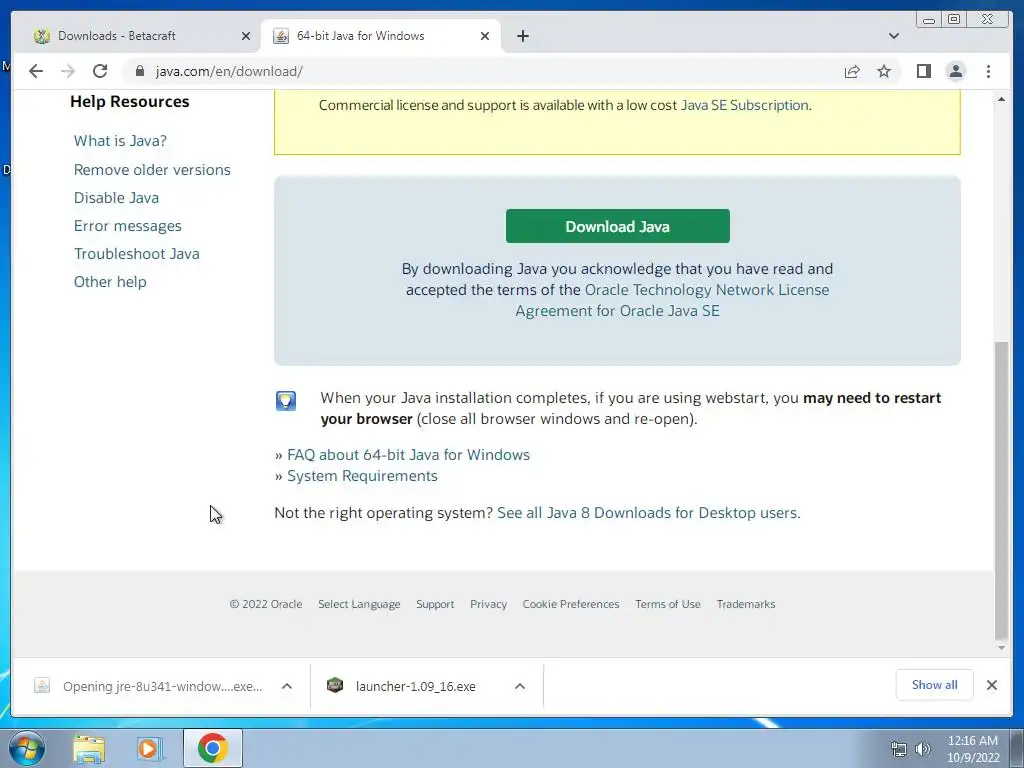The image size is (1024, 768).
Task: Launch Windows Media Player from taskbar
Action: 149,749
